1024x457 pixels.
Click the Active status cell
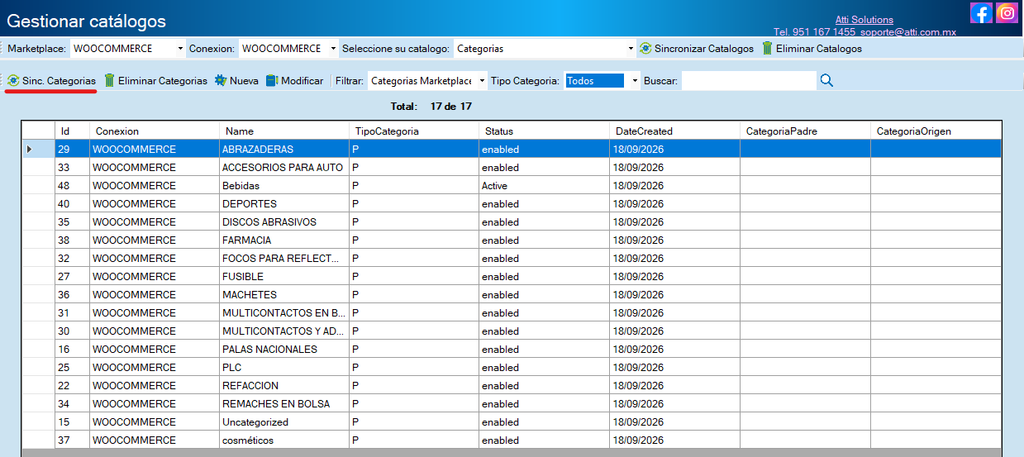544,185
